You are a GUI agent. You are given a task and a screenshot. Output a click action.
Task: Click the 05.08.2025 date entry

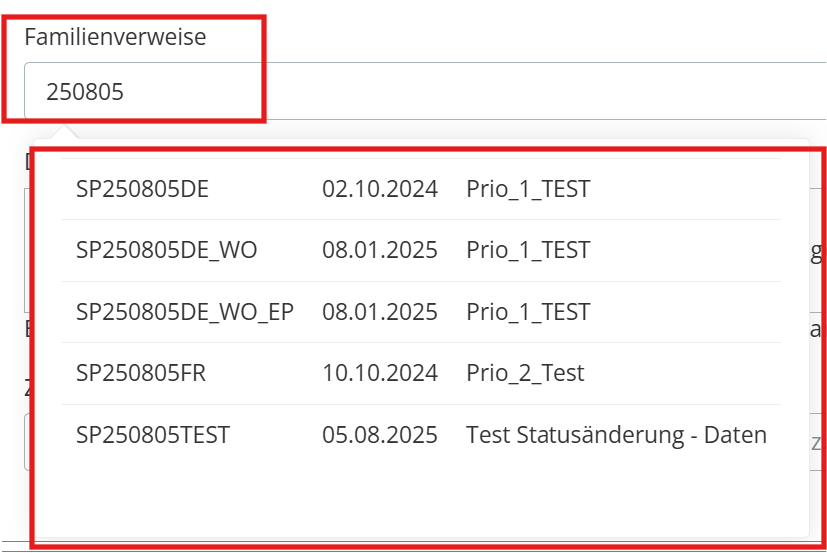pos(380,435)
